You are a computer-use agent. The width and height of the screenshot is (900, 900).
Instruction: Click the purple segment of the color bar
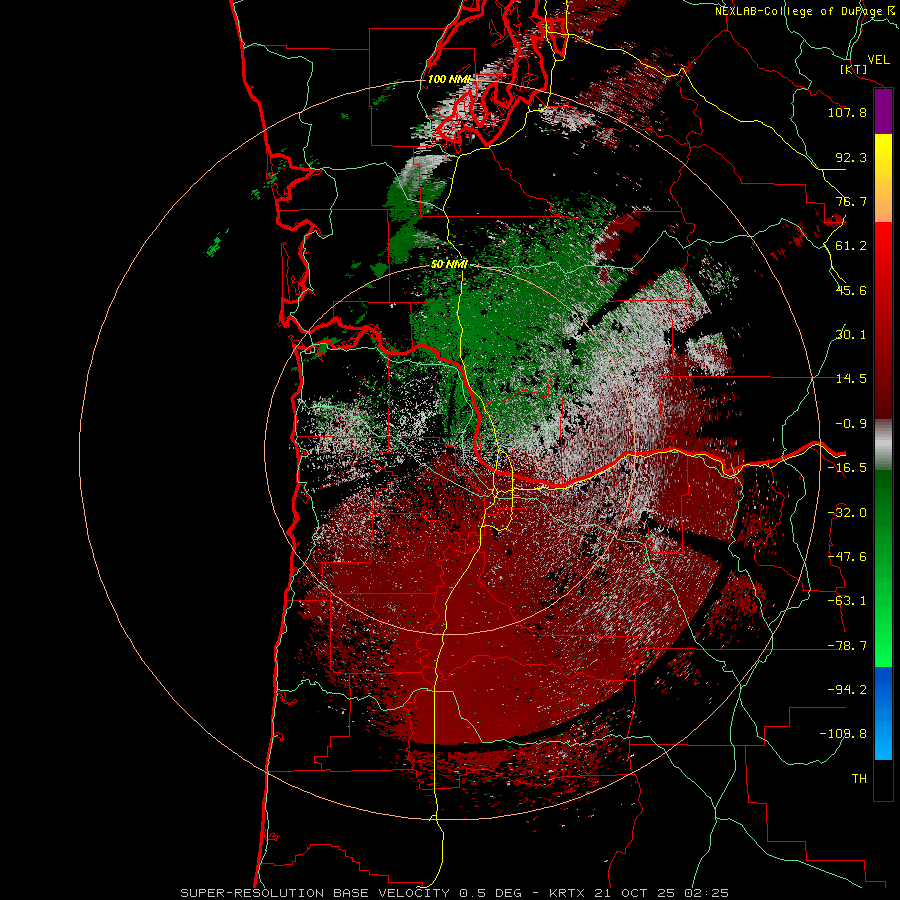point(883,112)
